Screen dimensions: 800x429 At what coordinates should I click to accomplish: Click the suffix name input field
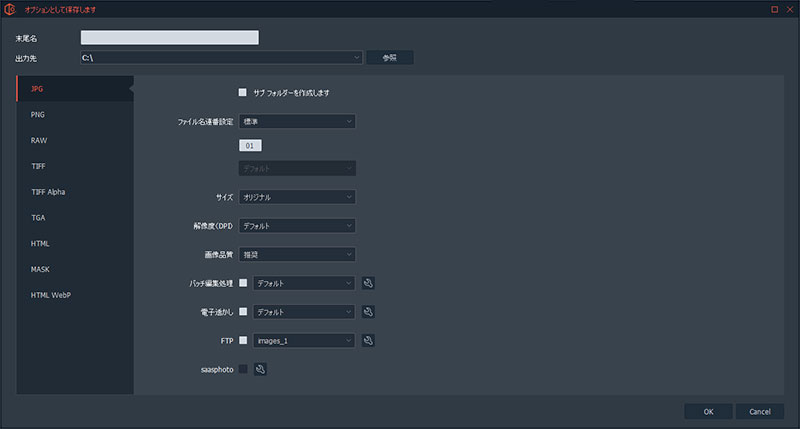169,38
